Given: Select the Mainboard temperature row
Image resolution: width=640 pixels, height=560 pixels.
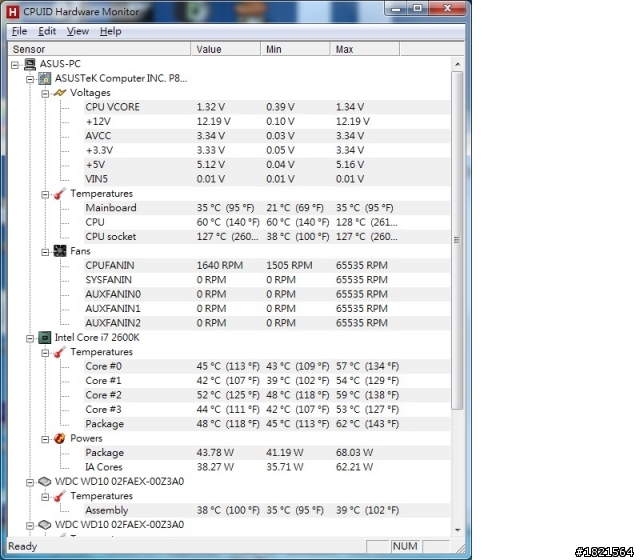Looking at the screenshot, I should tap(267, 208).
